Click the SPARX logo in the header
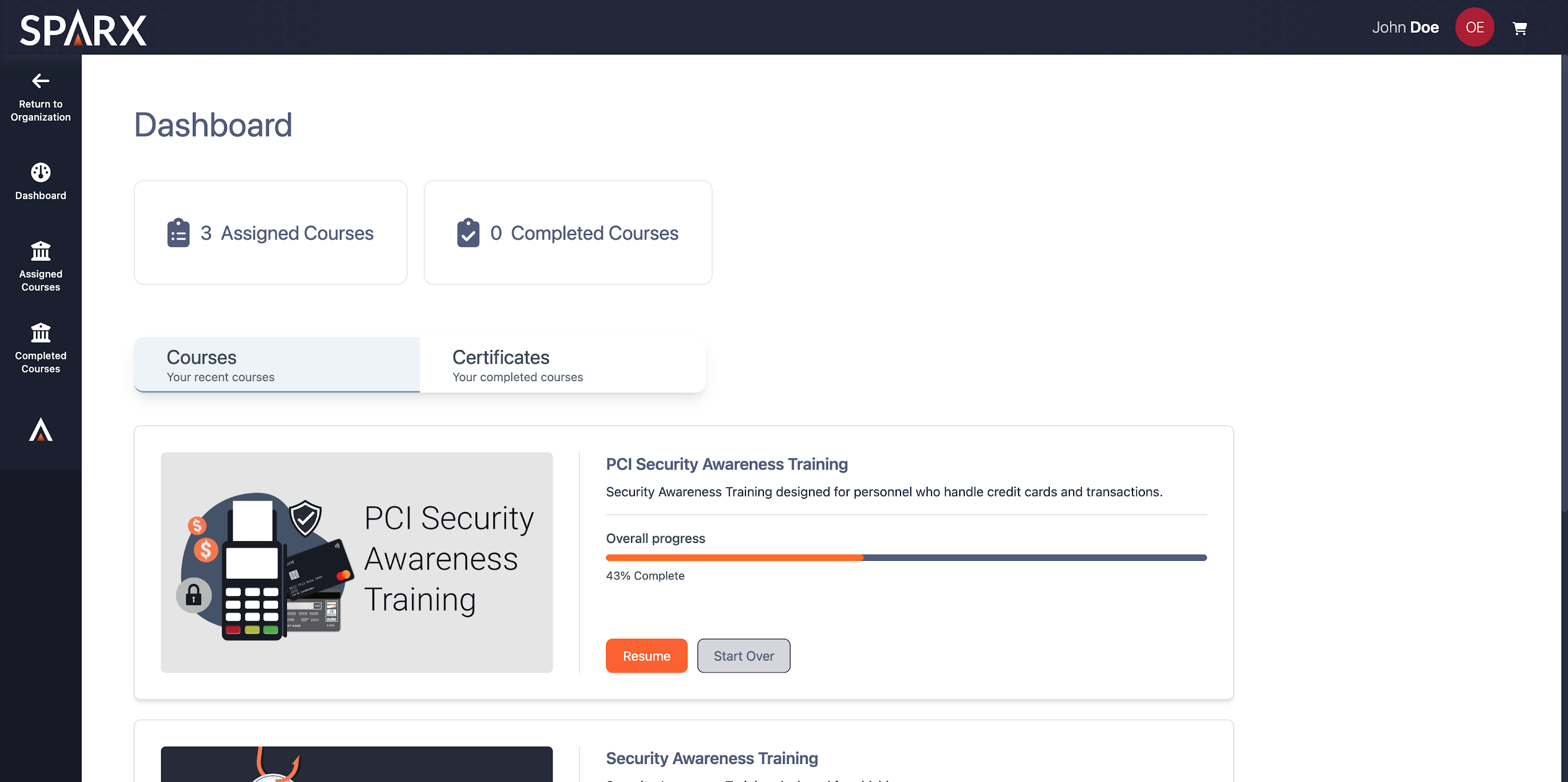Viewport: 1568px width, 782px height. click(x=83, y=27)
